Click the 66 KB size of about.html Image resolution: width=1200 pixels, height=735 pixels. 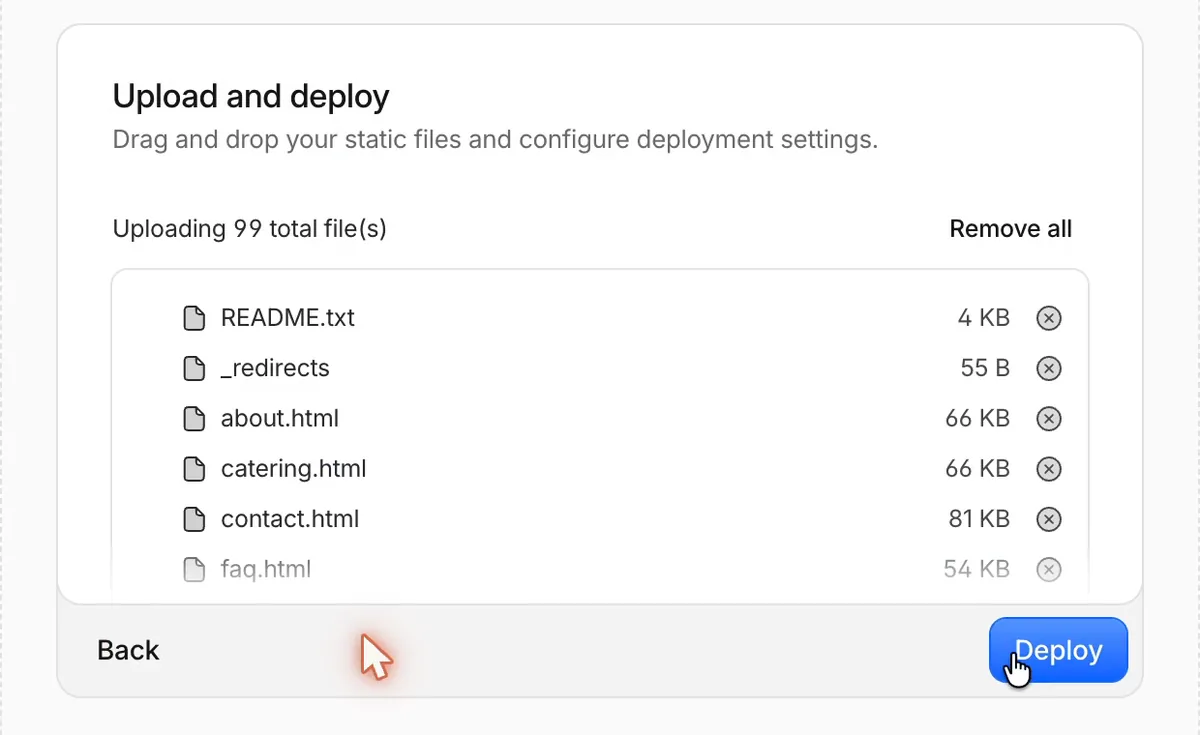coord(978,418)
